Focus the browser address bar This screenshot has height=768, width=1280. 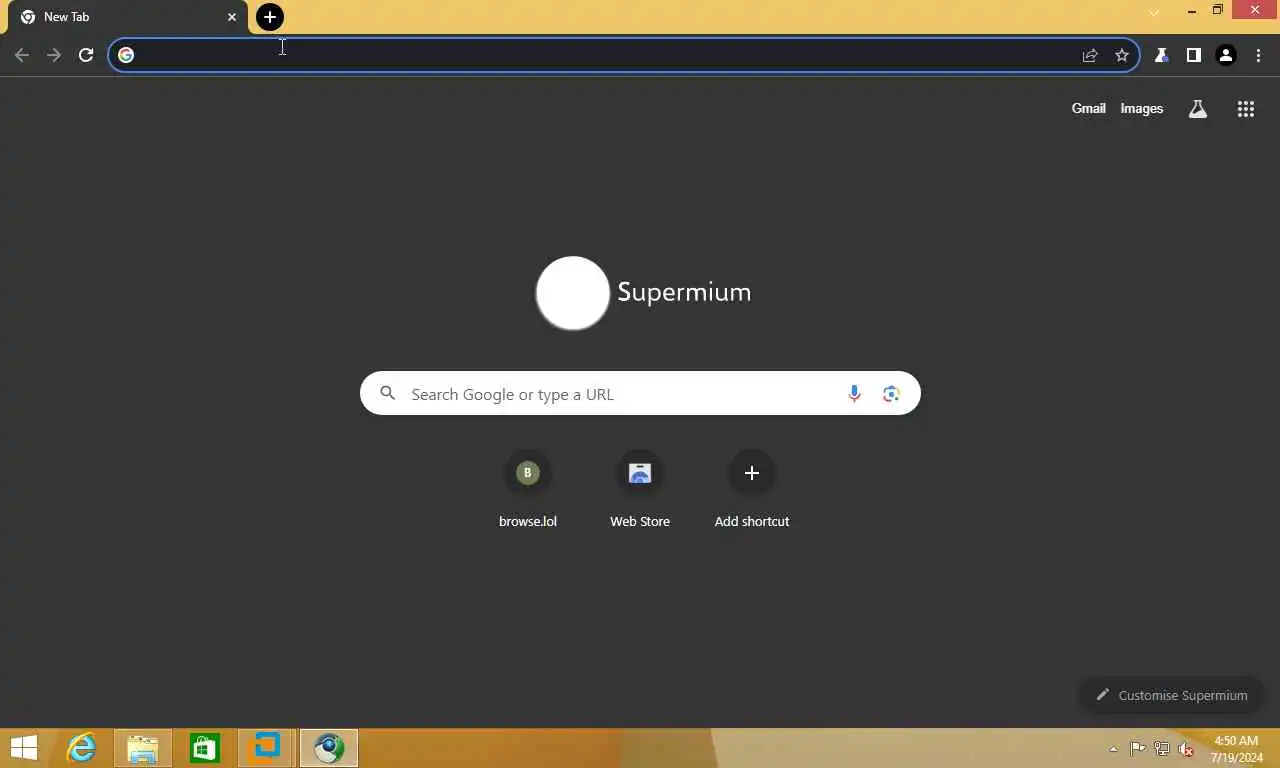point(624,55)
